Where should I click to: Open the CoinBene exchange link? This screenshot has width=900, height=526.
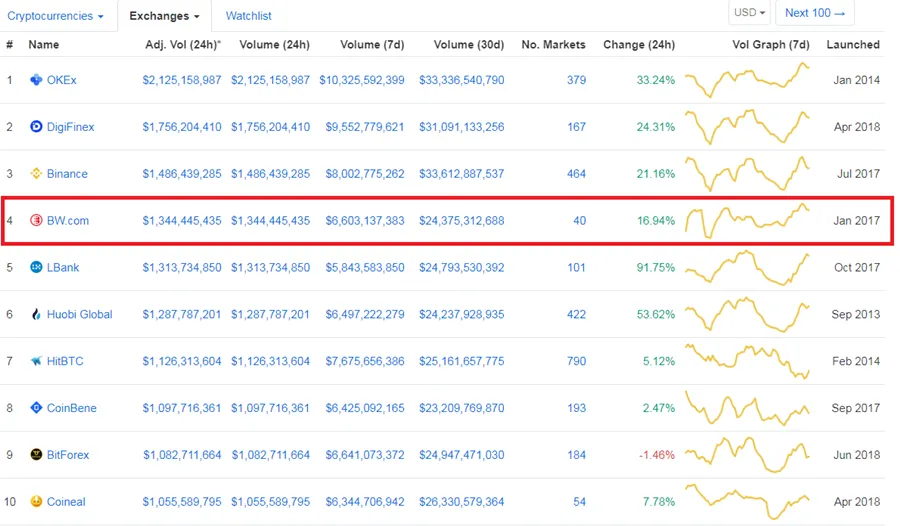(72, 408)
